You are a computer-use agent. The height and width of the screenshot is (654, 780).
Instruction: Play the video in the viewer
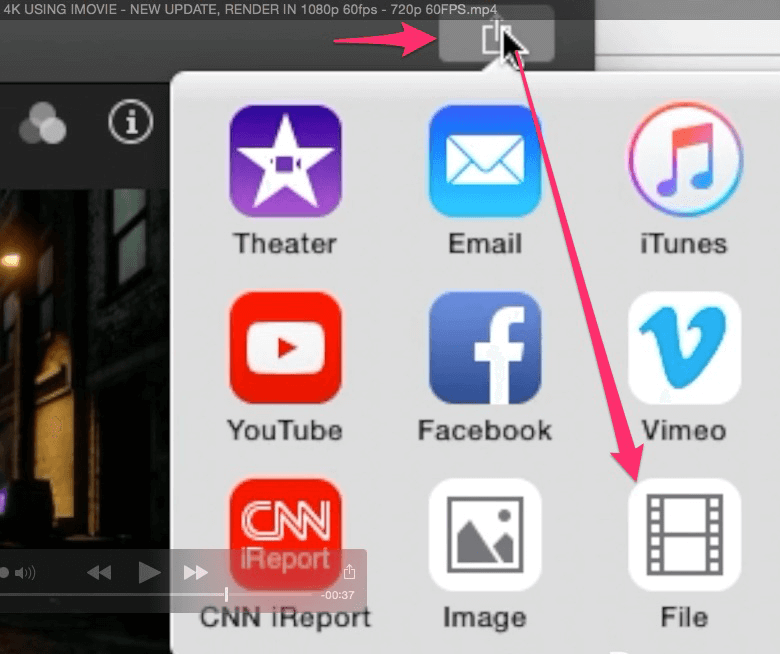pos(149,572)
